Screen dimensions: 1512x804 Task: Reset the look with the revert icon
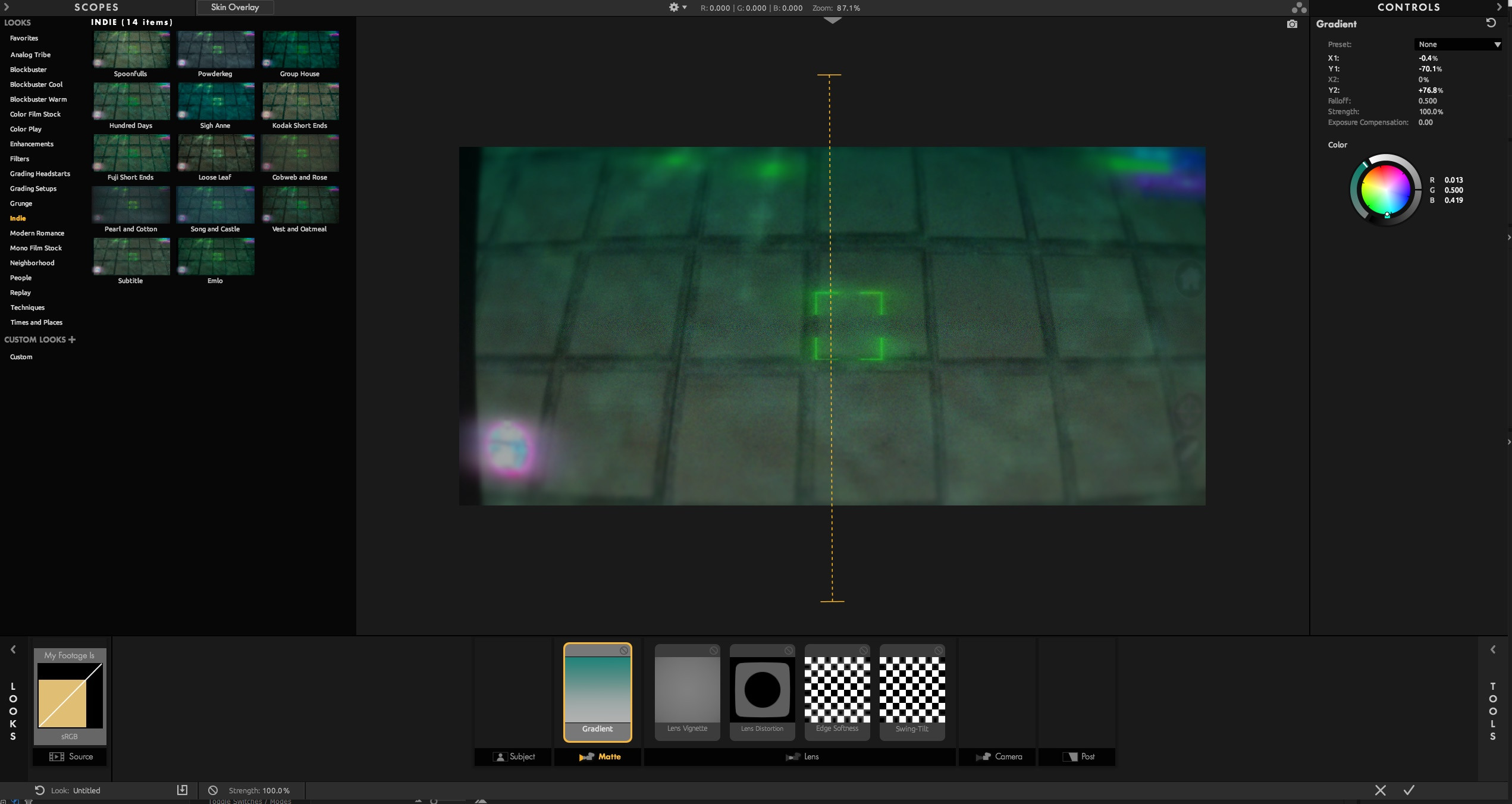[39, 790]
